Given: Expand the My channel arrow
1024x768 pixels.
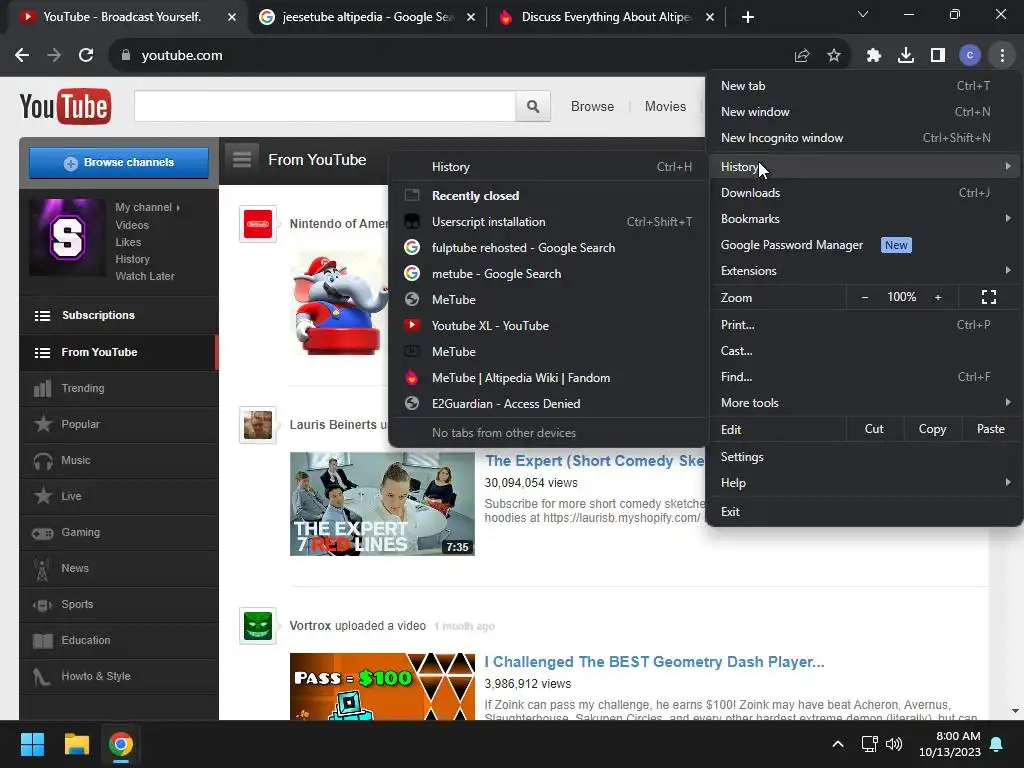Looking at the screenshot, I should (178, 208).
